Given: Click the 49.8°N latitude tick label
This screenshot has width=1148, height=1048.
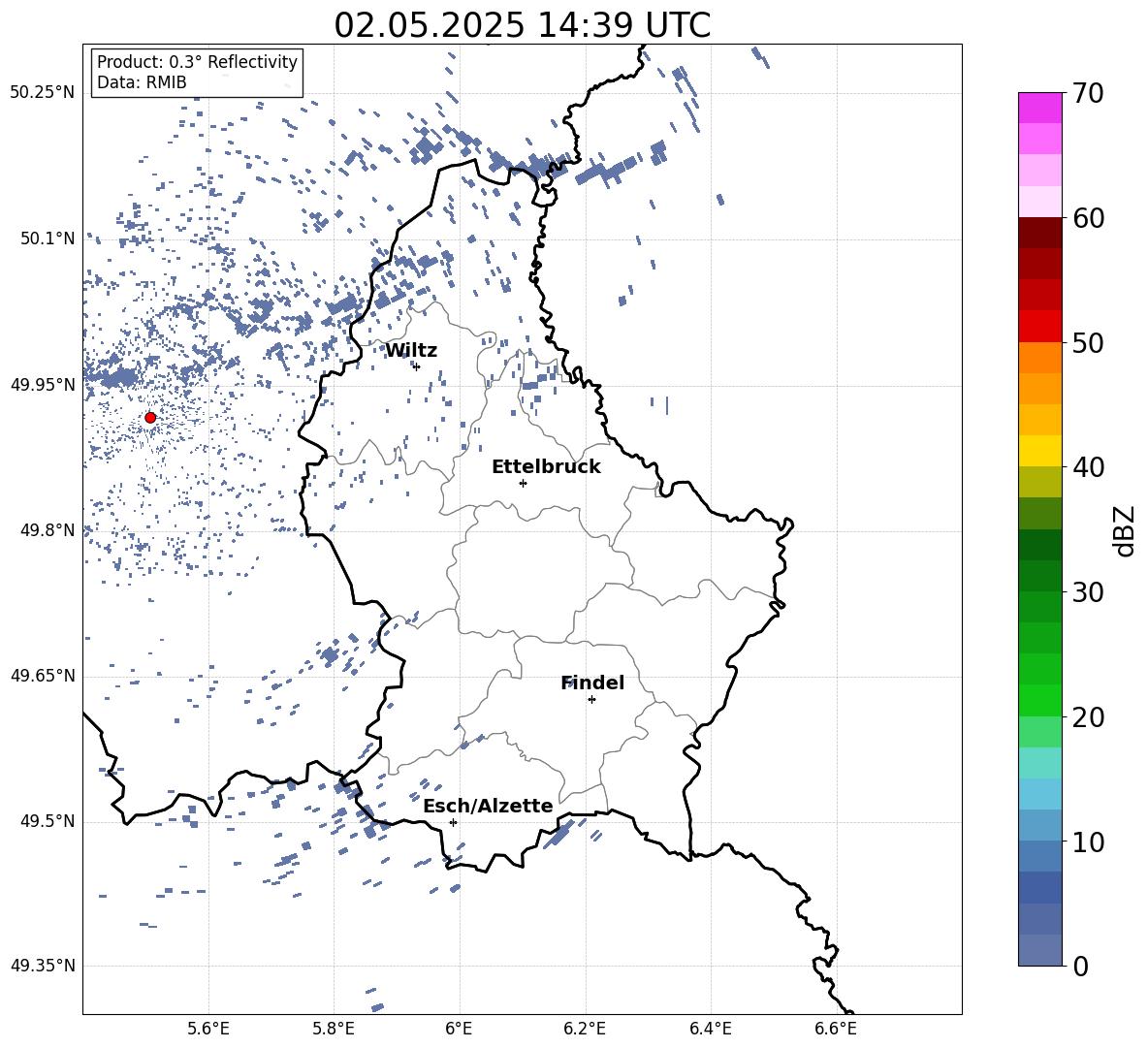Looking at the screenshot, I should click(47, 530).
